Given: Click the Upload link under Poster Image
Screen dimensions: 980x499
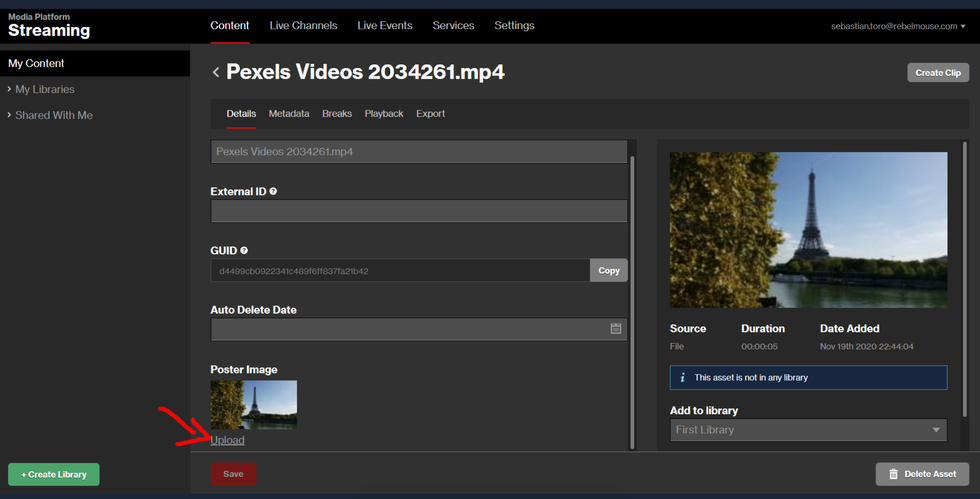Looking at the screenshot, I should click(x=227, y=440).
